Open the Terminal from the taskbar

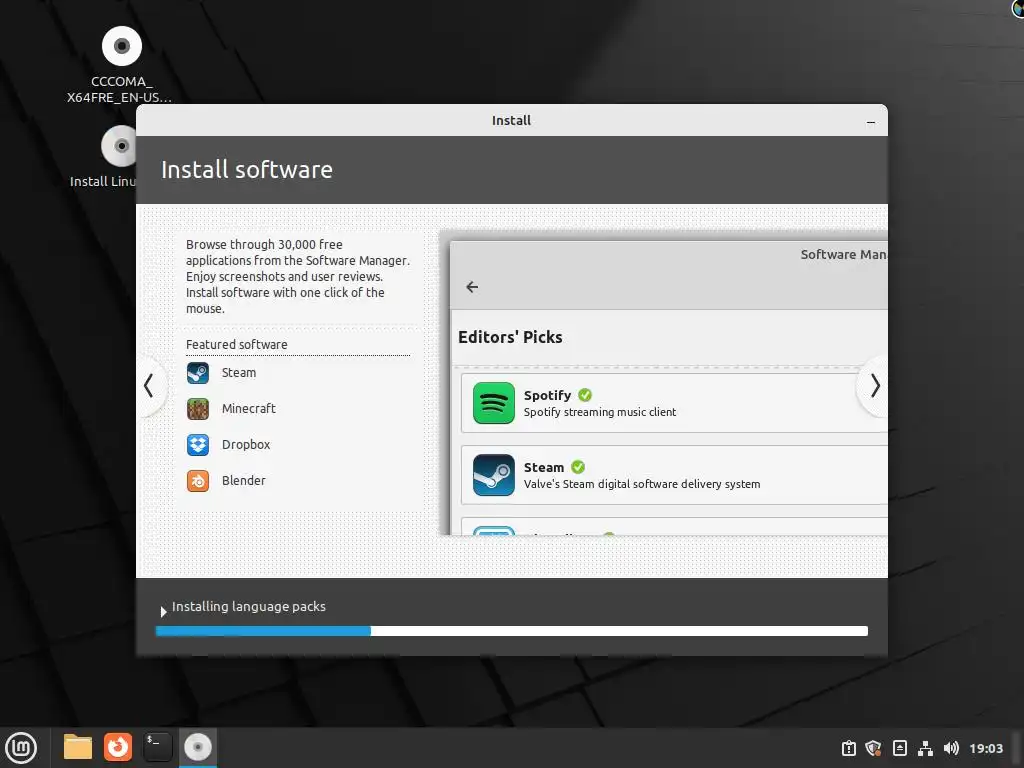pyautogui.click(x=157, y=747)
